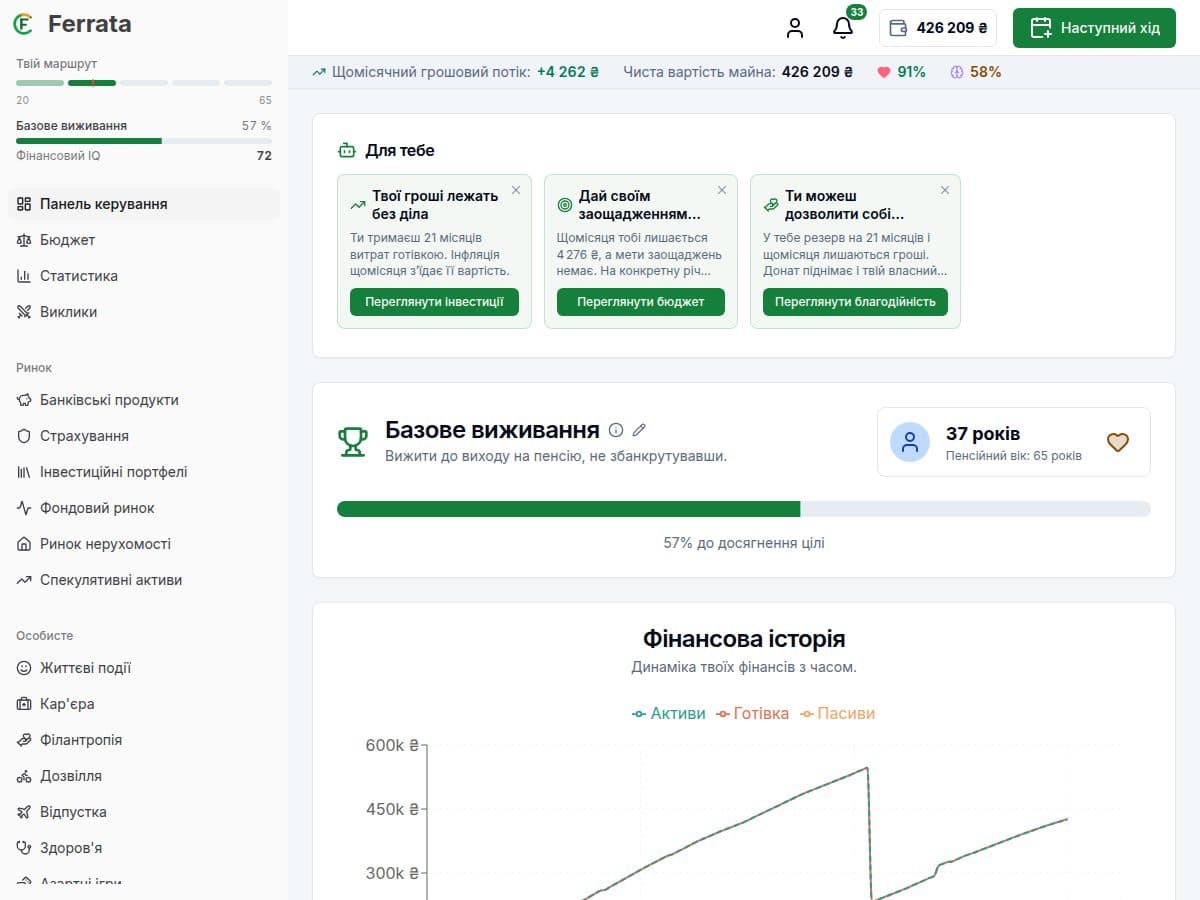This screenshot has height=900, width=1200.
Task: Click the sidebar Базове виживання 57 % progress bar
Action: coord(144,141)
